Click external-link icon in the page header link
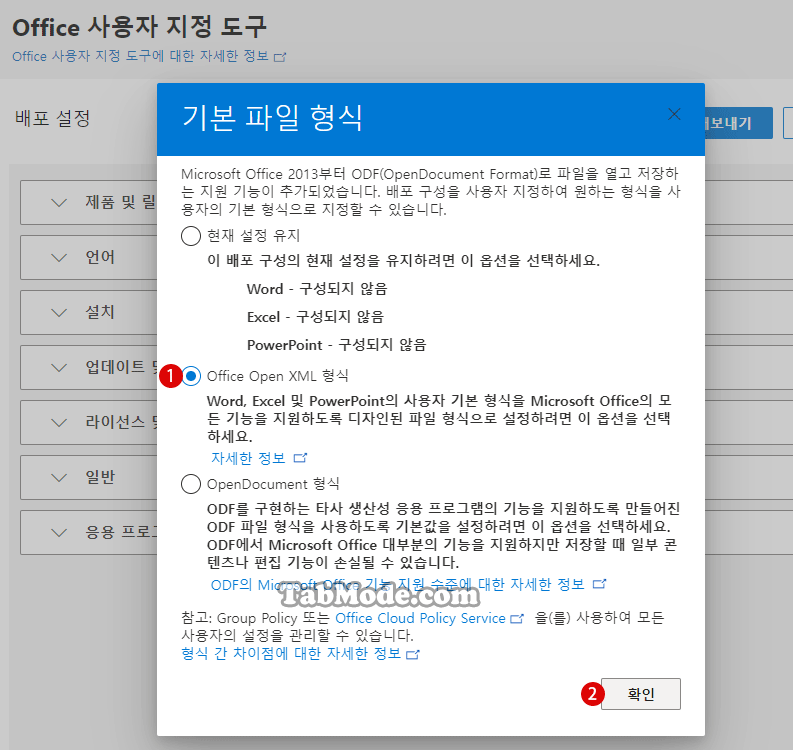Viewport: 793px width, 750px height. pyautogui.click(x=280, y=57)
